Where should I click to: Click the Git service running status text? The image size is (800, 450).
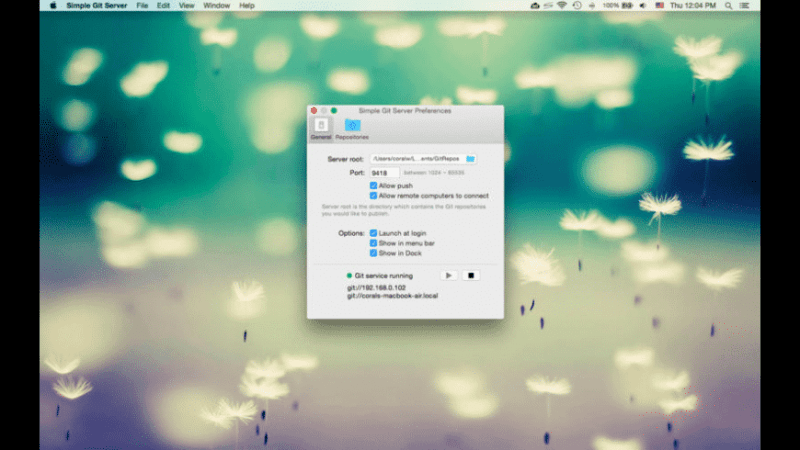(384, 276)
